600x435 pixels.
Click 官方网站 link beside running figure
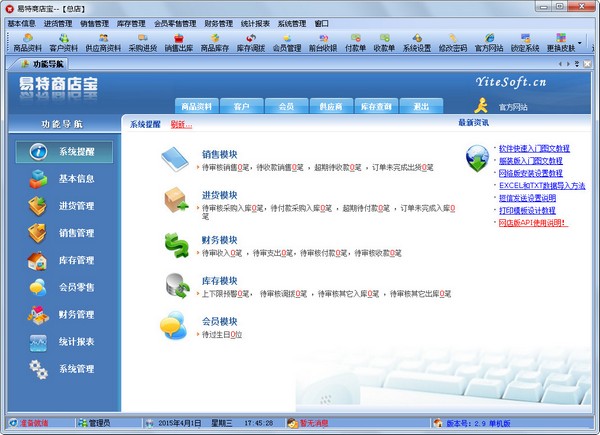[x=513, y=107]
